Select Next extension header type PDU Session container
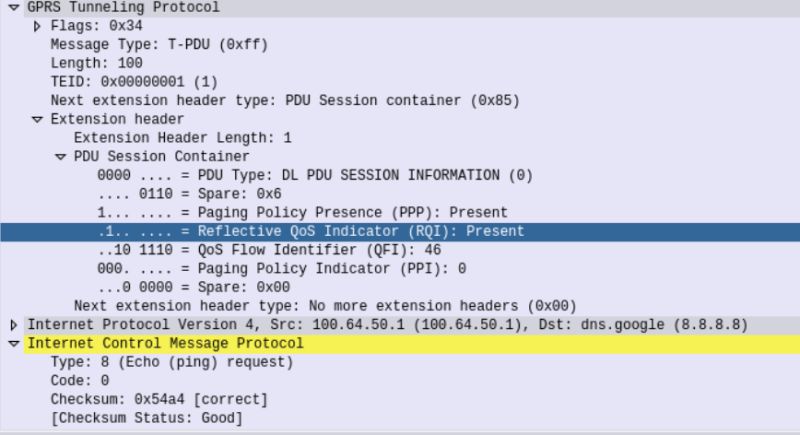The width and height of the screenshot is (800, 435). pyautogui.click(x=285, y=101)
